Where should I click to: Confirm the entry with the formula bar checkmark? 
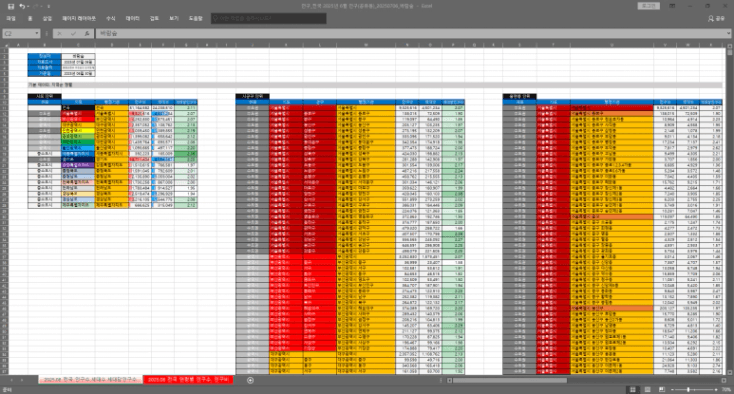tap(73, 34)
